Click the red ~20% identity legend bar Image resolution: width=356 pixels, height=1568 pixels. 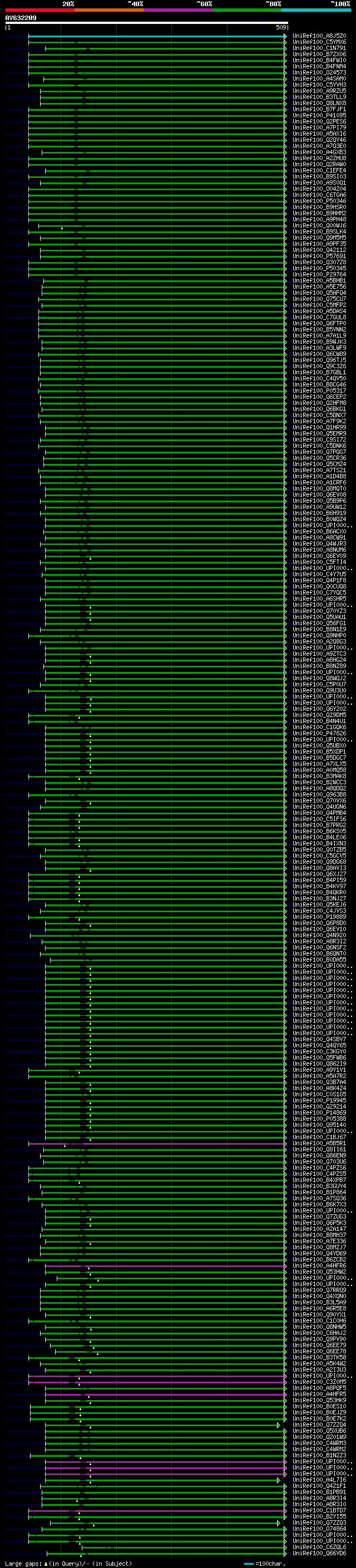point(39,10)
